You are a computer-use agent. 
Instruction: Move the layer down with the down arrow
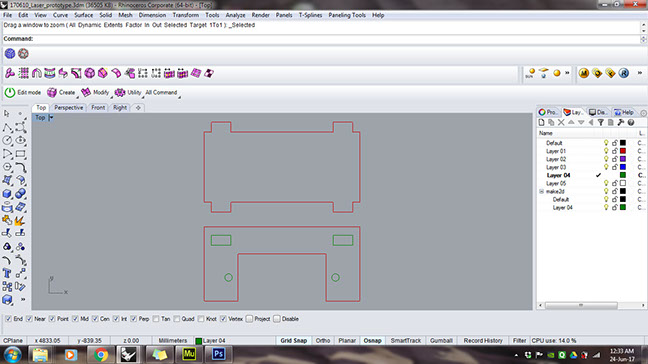tap(581, 123)
